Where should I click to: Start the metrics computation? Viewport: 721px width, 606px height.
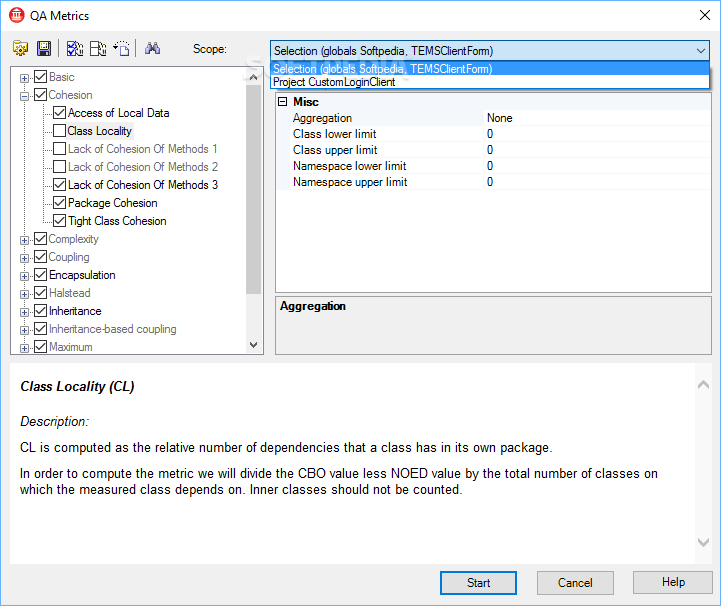click(478, 583)
